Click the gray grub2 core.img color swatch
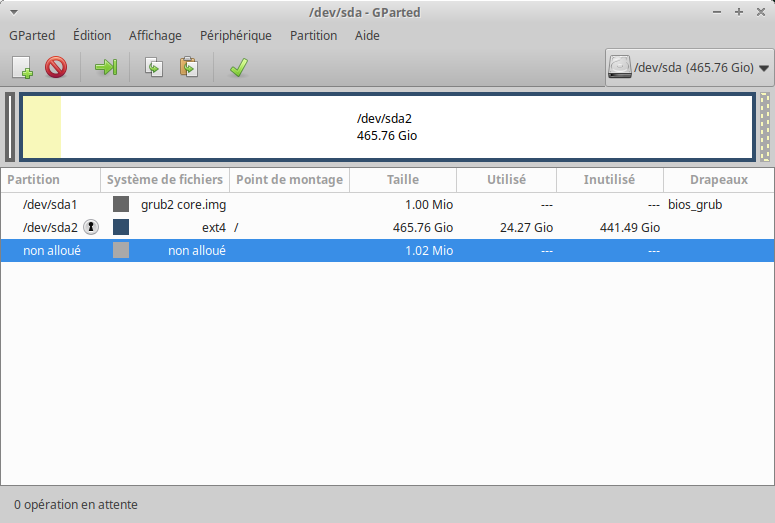775x523 pixels. [121, 204]
